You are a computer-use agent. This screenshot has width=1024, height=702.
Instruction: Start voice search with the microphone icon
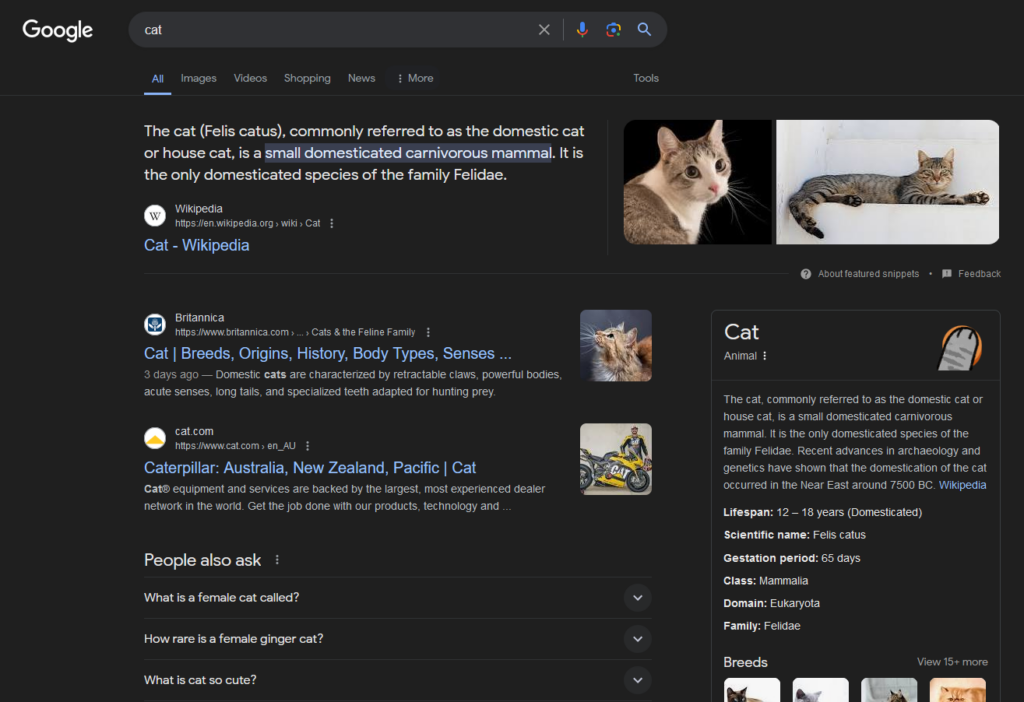(x=582, y=29)
